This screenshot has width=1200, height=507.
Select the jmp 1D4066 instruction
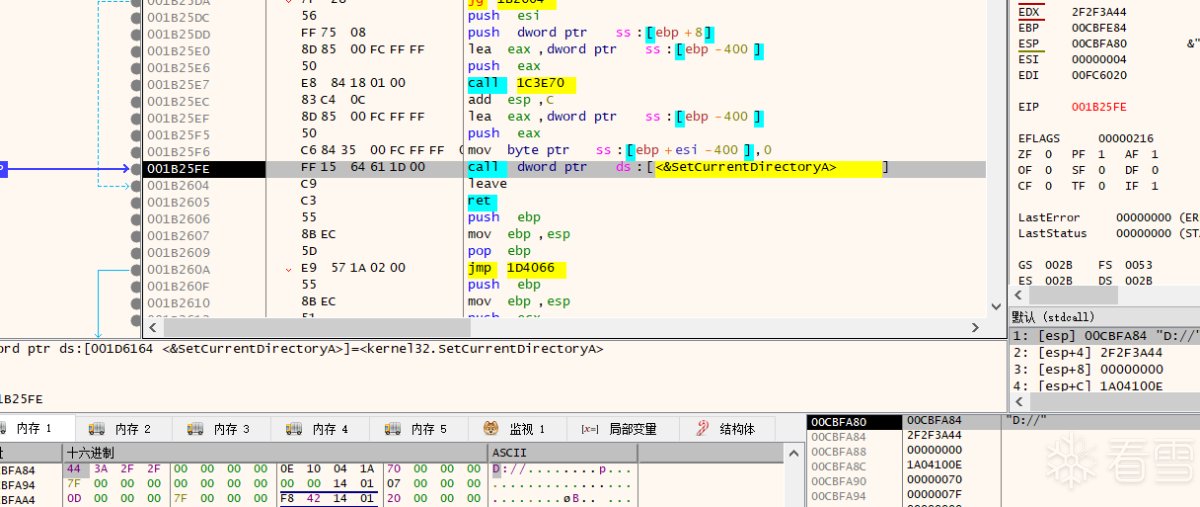click(516, 268)
